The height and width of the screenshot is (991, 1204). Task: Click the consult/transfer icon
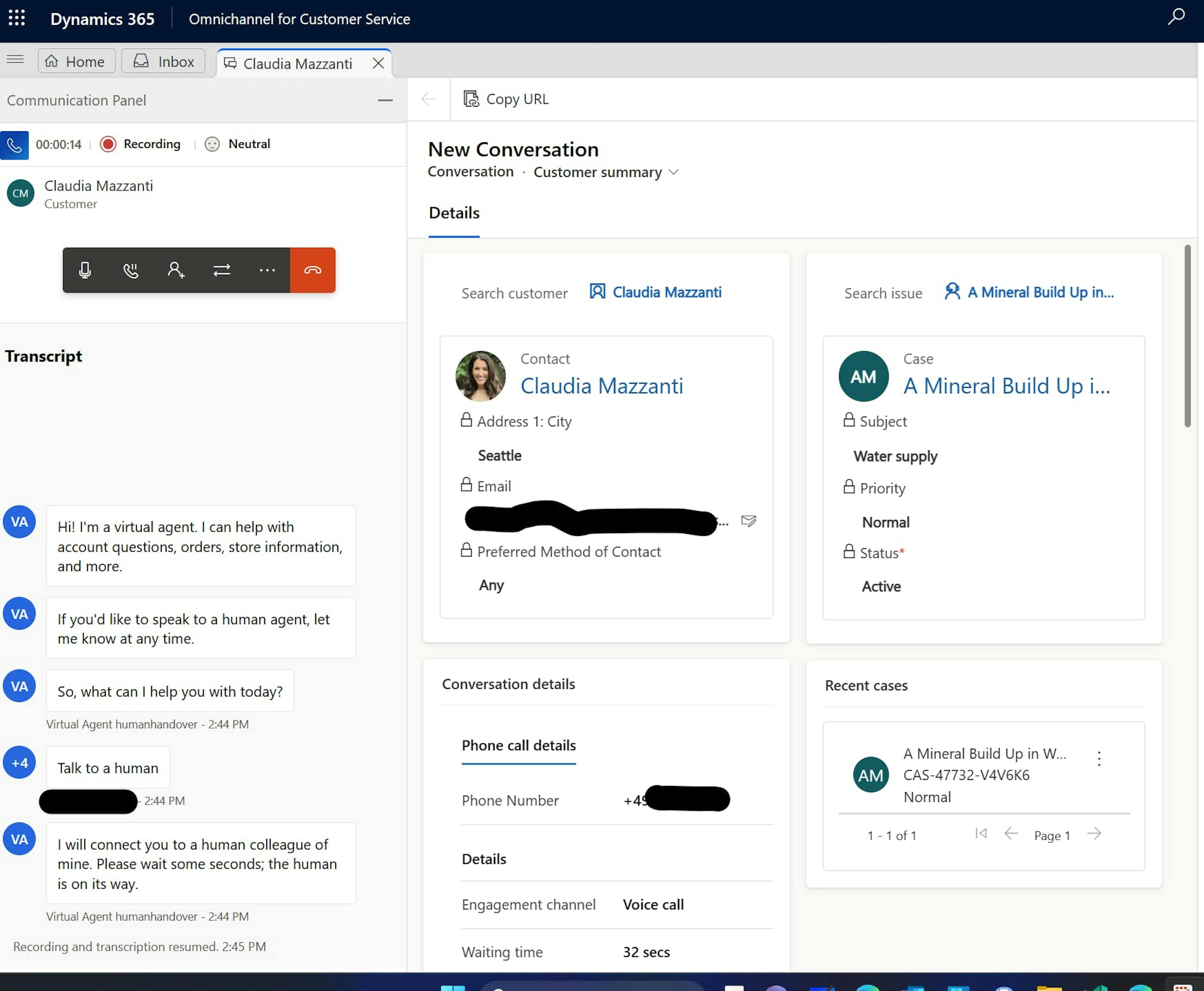pyautogui.click(x=221, y=269)
